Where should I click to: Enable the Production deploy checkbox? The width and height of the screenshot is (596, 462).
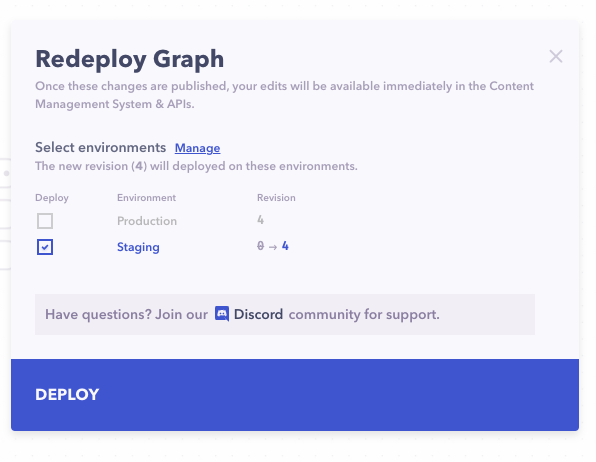point(45,221)
